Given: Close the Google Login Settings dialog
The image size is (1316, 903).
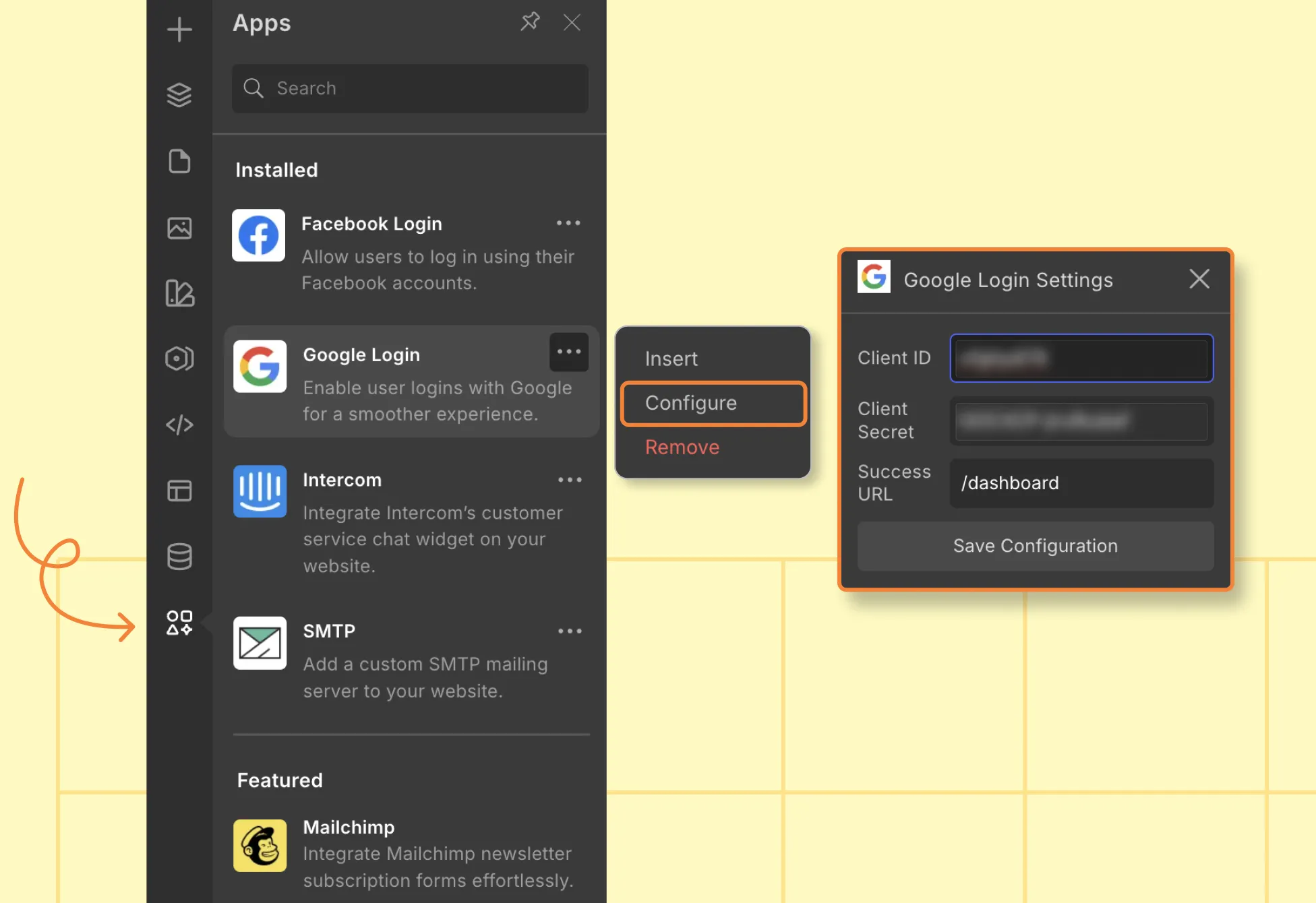Looking at the screenshot, I should tap(1199, 279).
